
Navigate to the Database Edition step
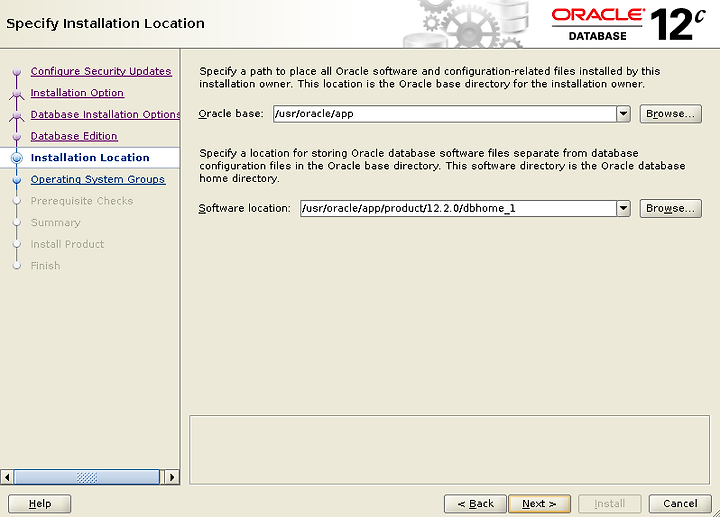[74, 136]
